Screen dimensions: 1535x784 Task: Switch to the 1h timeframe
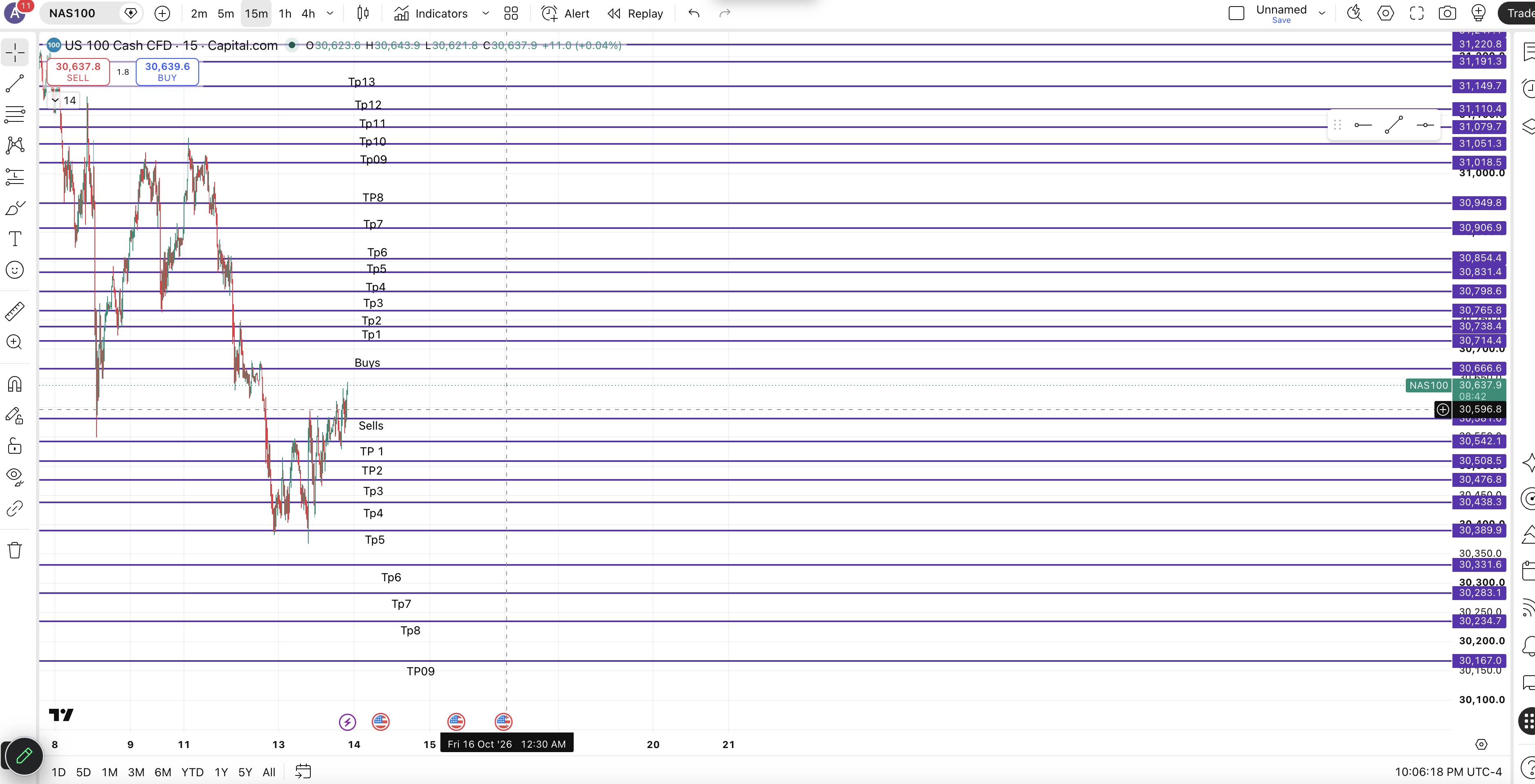285,14
